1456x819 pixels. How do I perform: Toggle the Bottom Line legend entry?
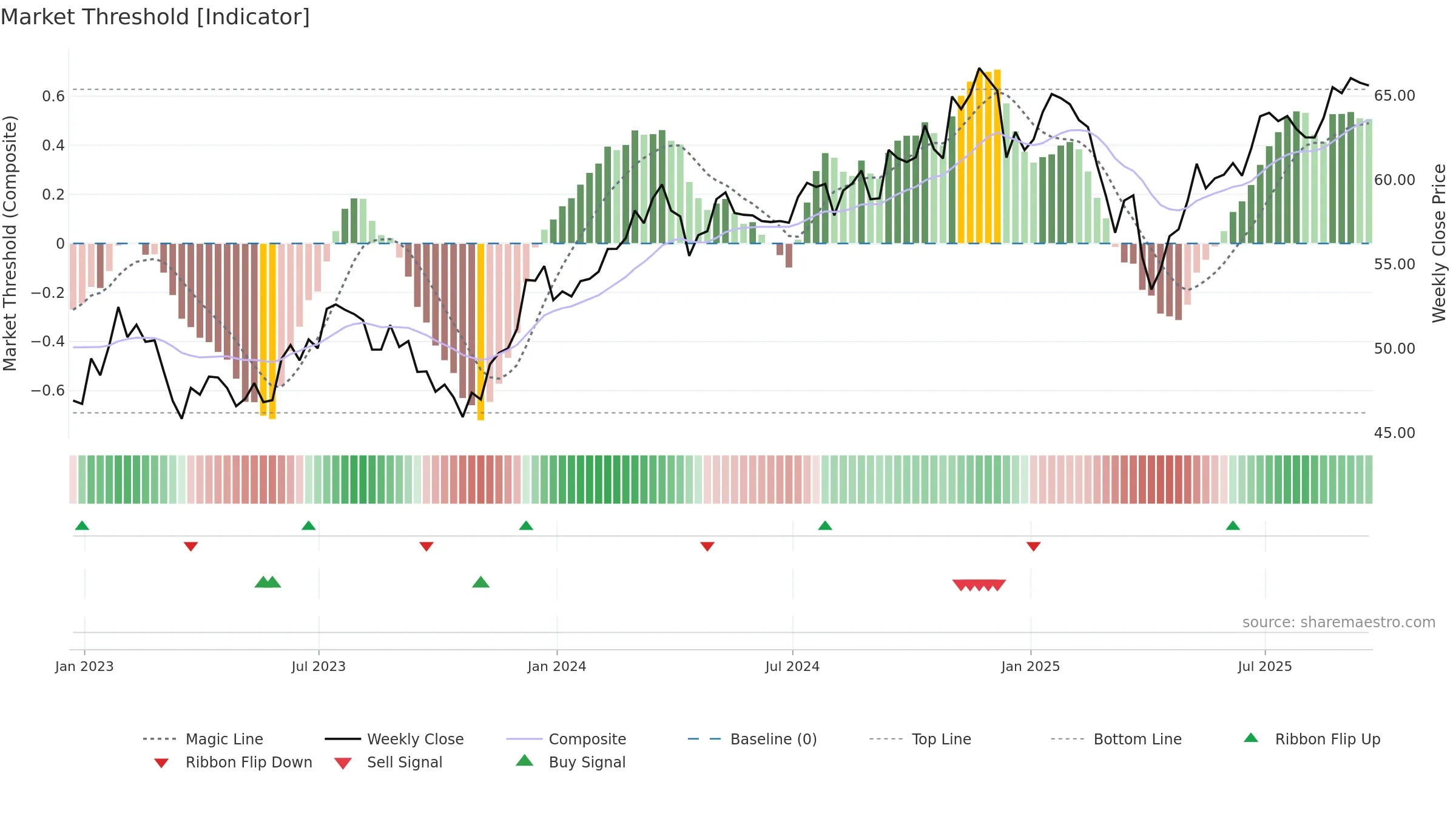coord(1117,739)
